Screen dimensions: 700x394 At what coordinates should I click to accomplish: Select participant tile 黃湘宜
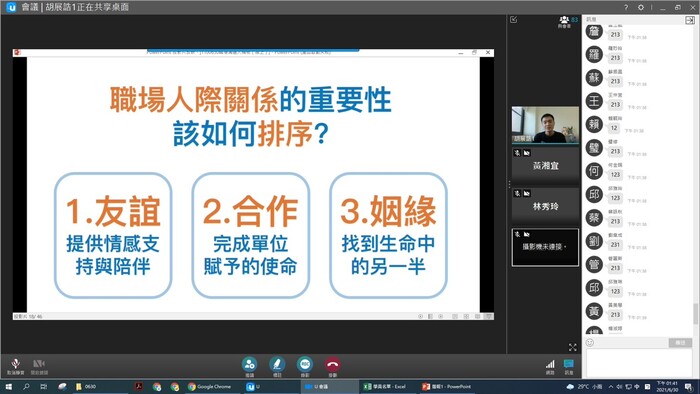point(545,166)
